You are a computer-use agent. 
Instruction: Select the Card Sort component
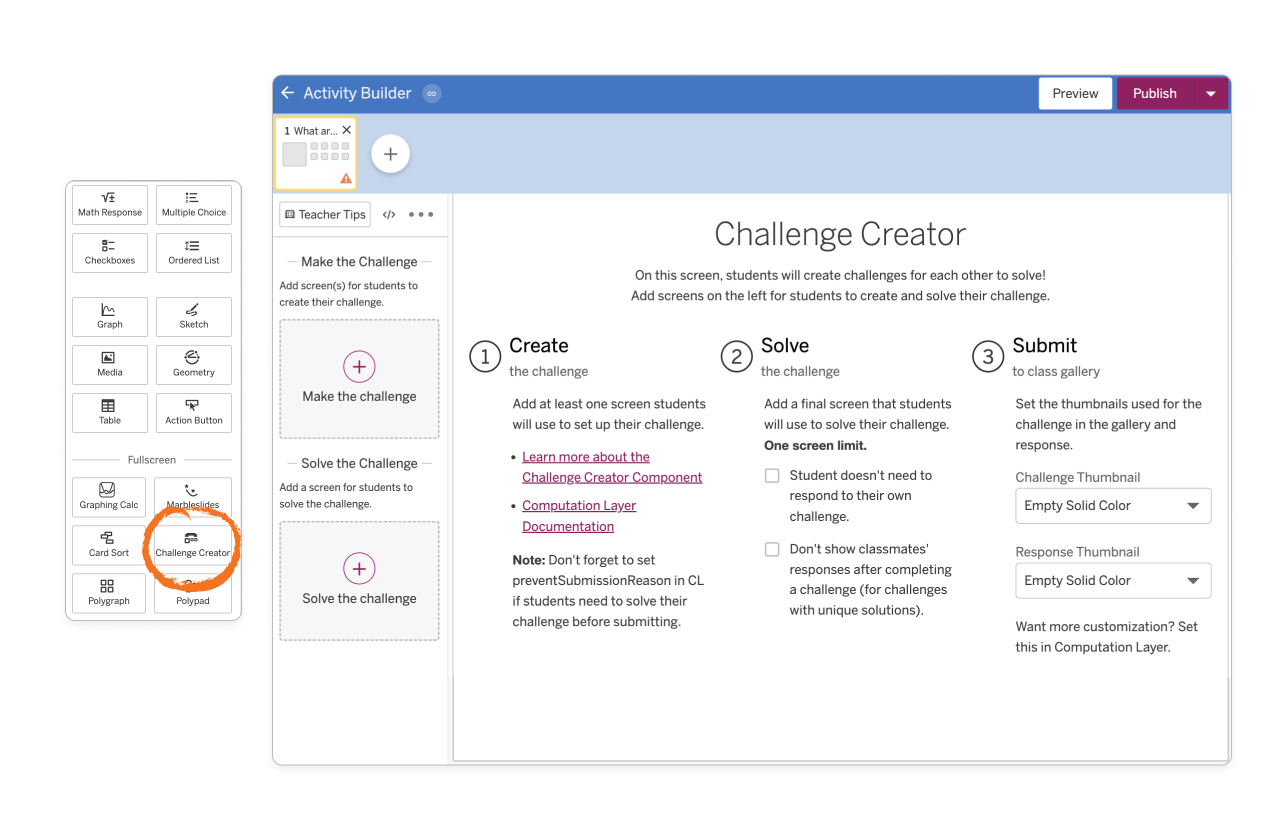109,545
